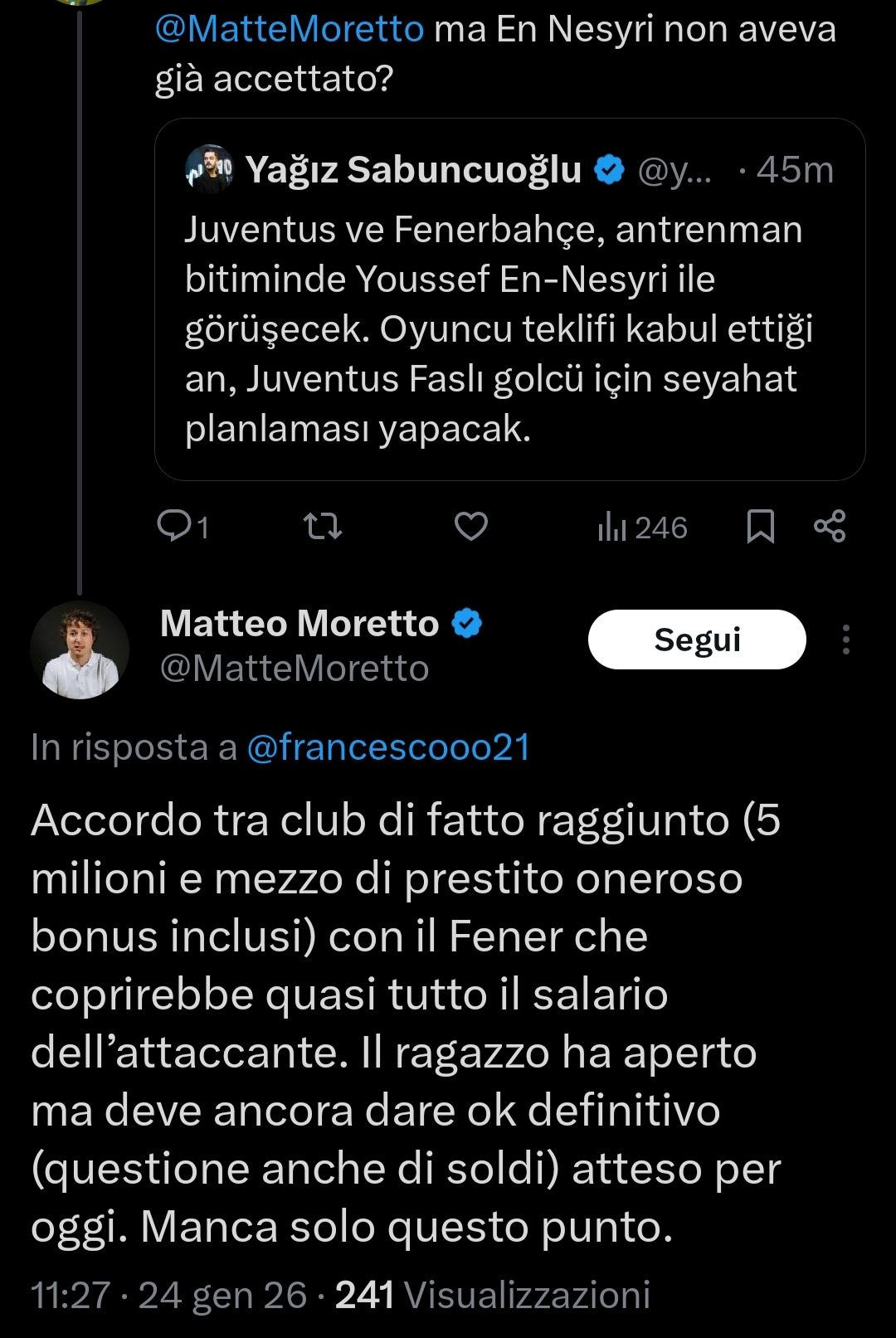Retweet the tweet quoting Yağız Sabuncuoğlu
Viewport: 896px width, 1338px height.
tap(323, 527)
